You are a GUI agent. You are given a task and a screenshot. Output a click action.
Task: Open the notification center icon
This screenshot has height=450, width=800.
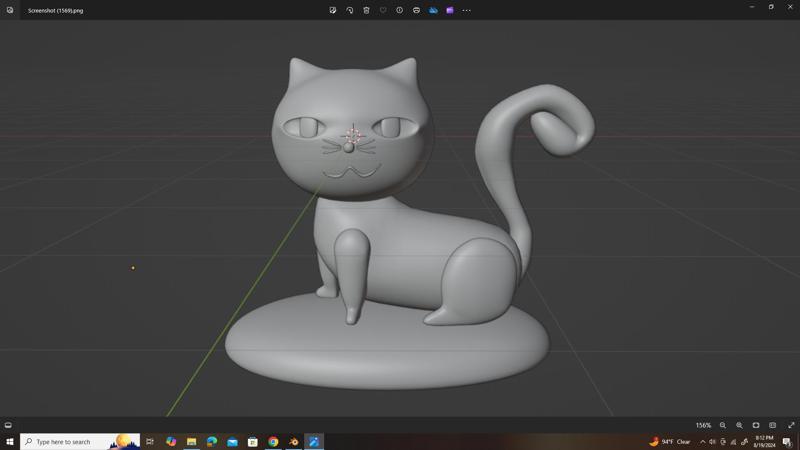pos(787,442)
